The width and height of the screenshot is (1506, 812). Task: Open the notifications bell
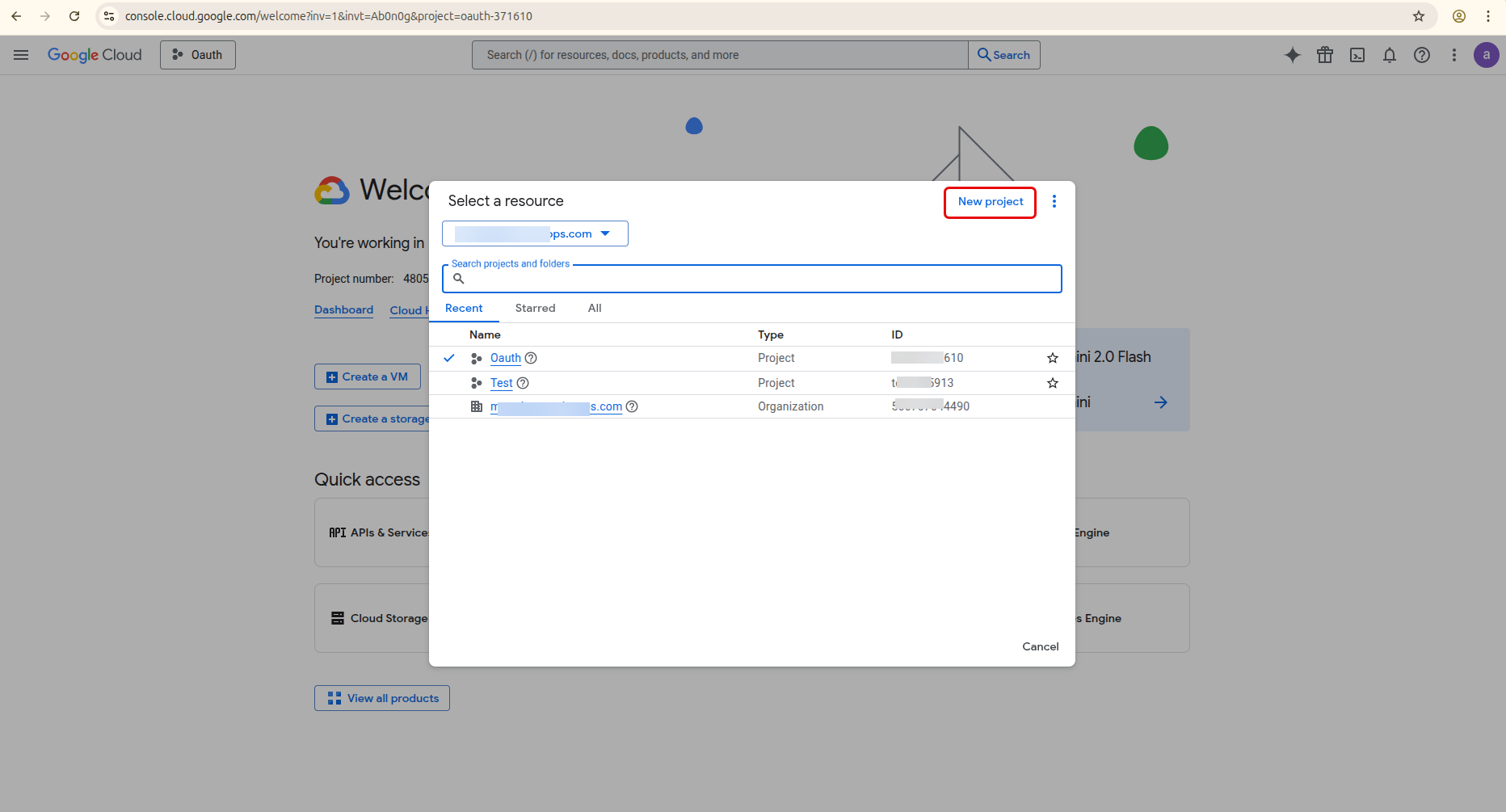click(x=1390, y=55)
